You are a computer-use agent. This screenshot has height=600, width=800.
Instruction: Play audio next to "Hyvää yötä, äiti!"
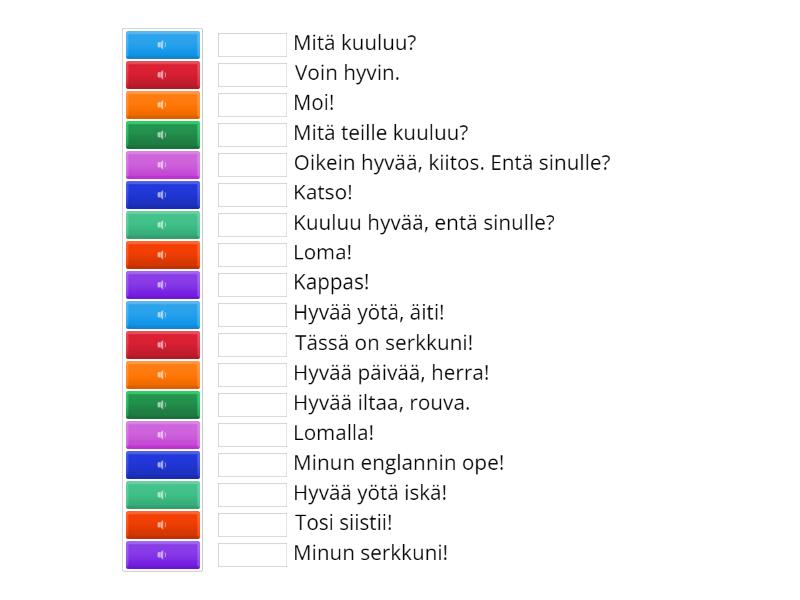[x=162, y=315]
